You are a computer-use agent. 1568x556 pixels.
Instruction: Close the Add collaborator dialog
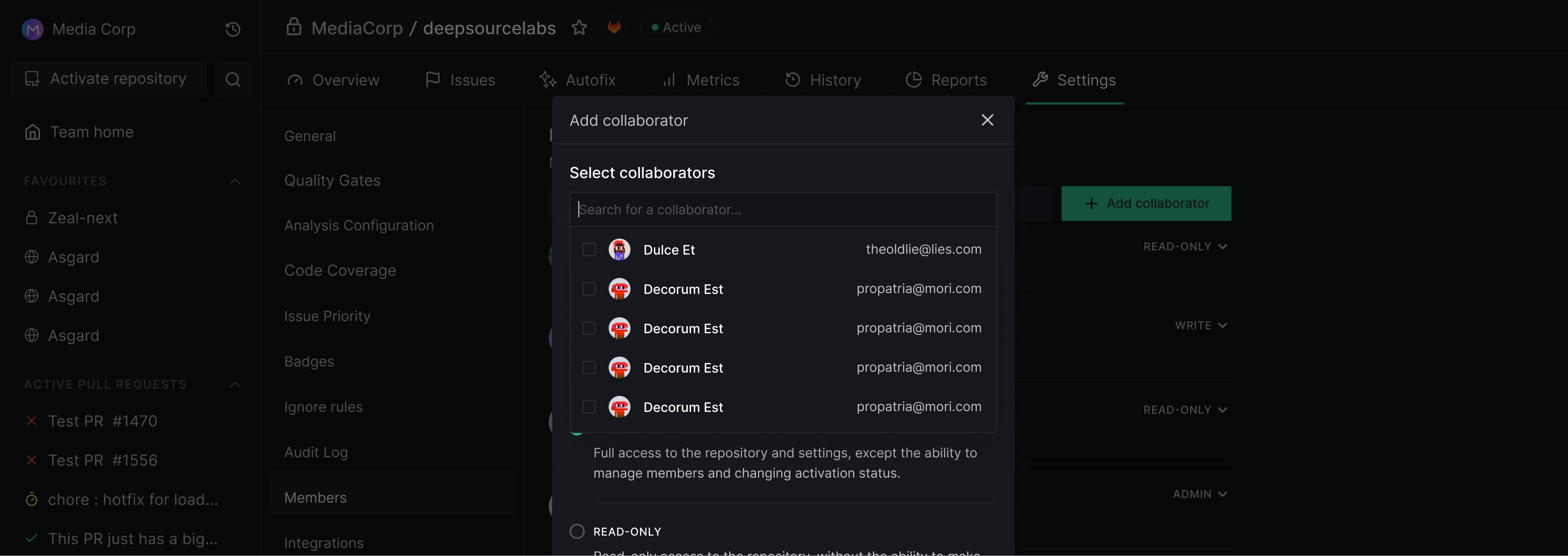(987, 120)
